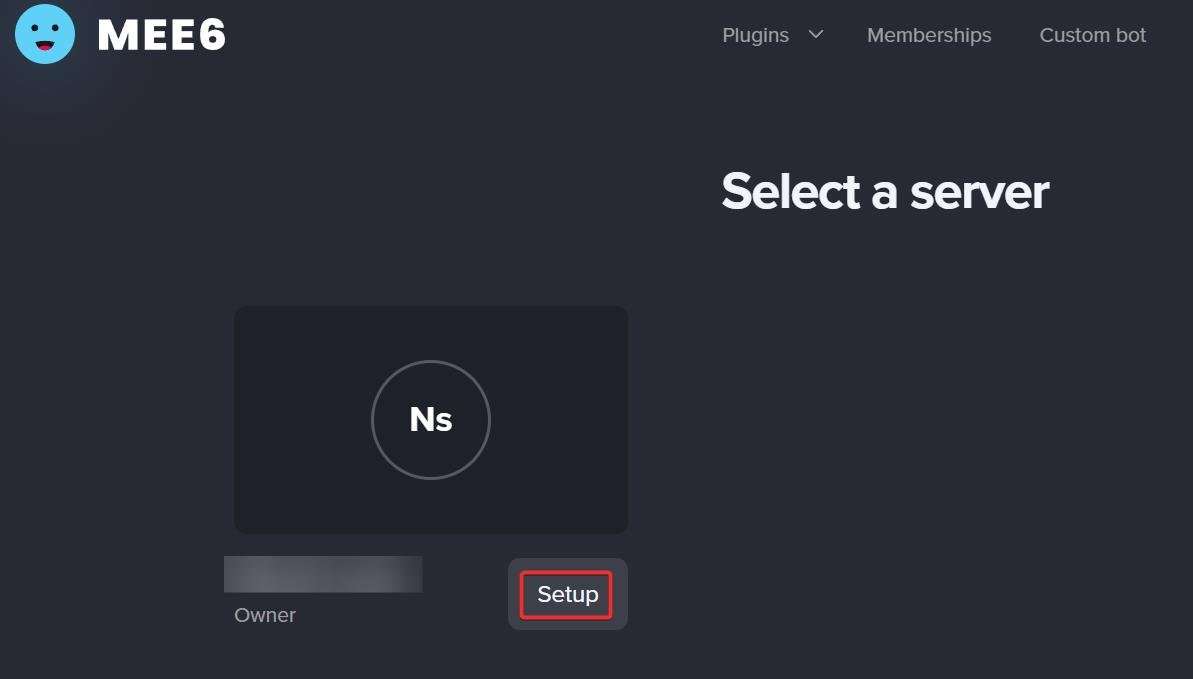Click the number 6 in the MEE6 title
The image size is (1193, 679).
pos(212,35)
